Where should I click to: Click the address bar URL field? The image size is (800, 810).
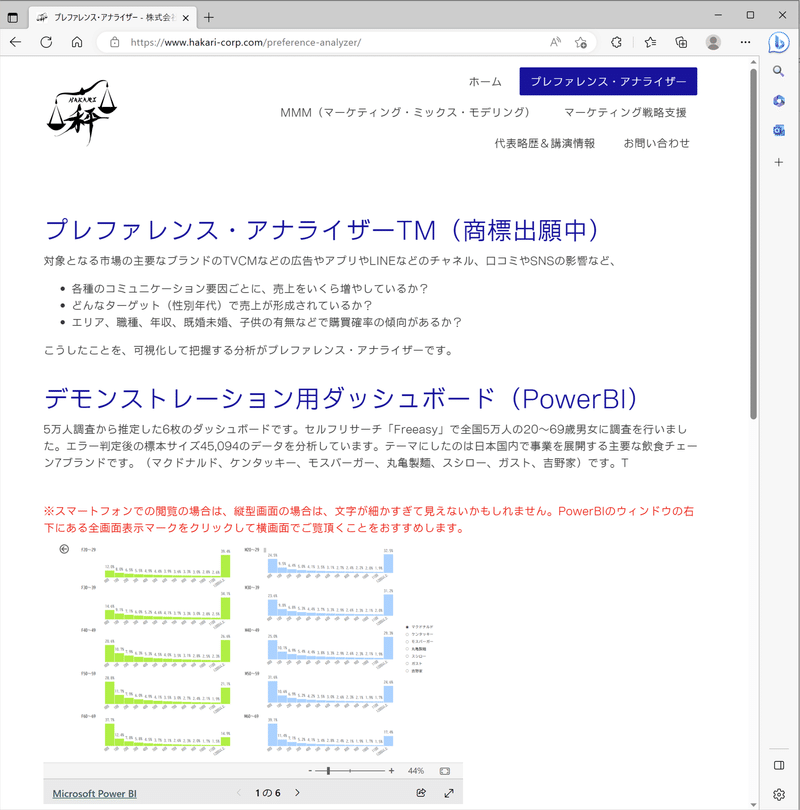(245, 42)
